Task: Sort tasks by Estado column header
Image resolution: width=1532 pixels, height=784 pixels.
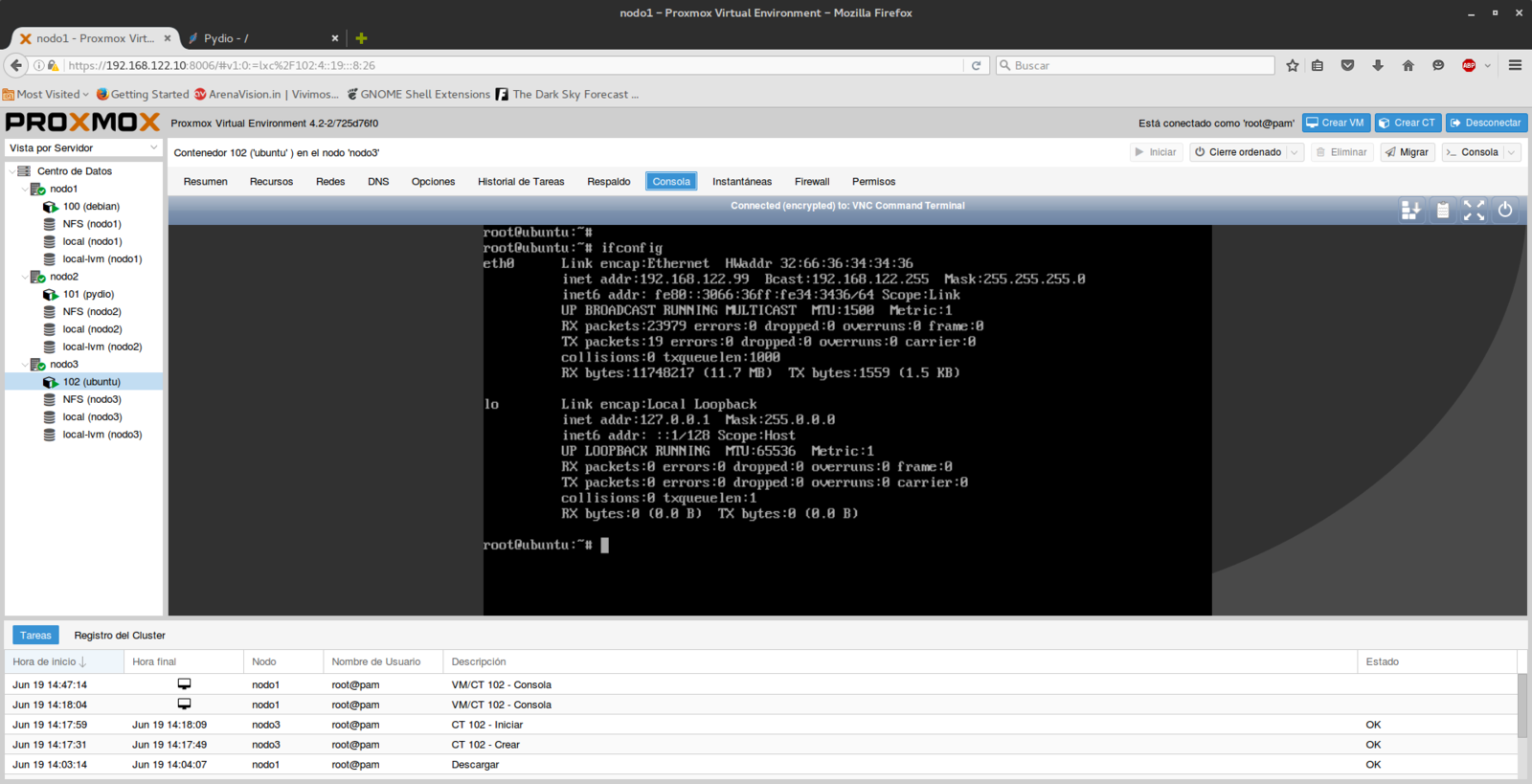Action: [1437, 661]
